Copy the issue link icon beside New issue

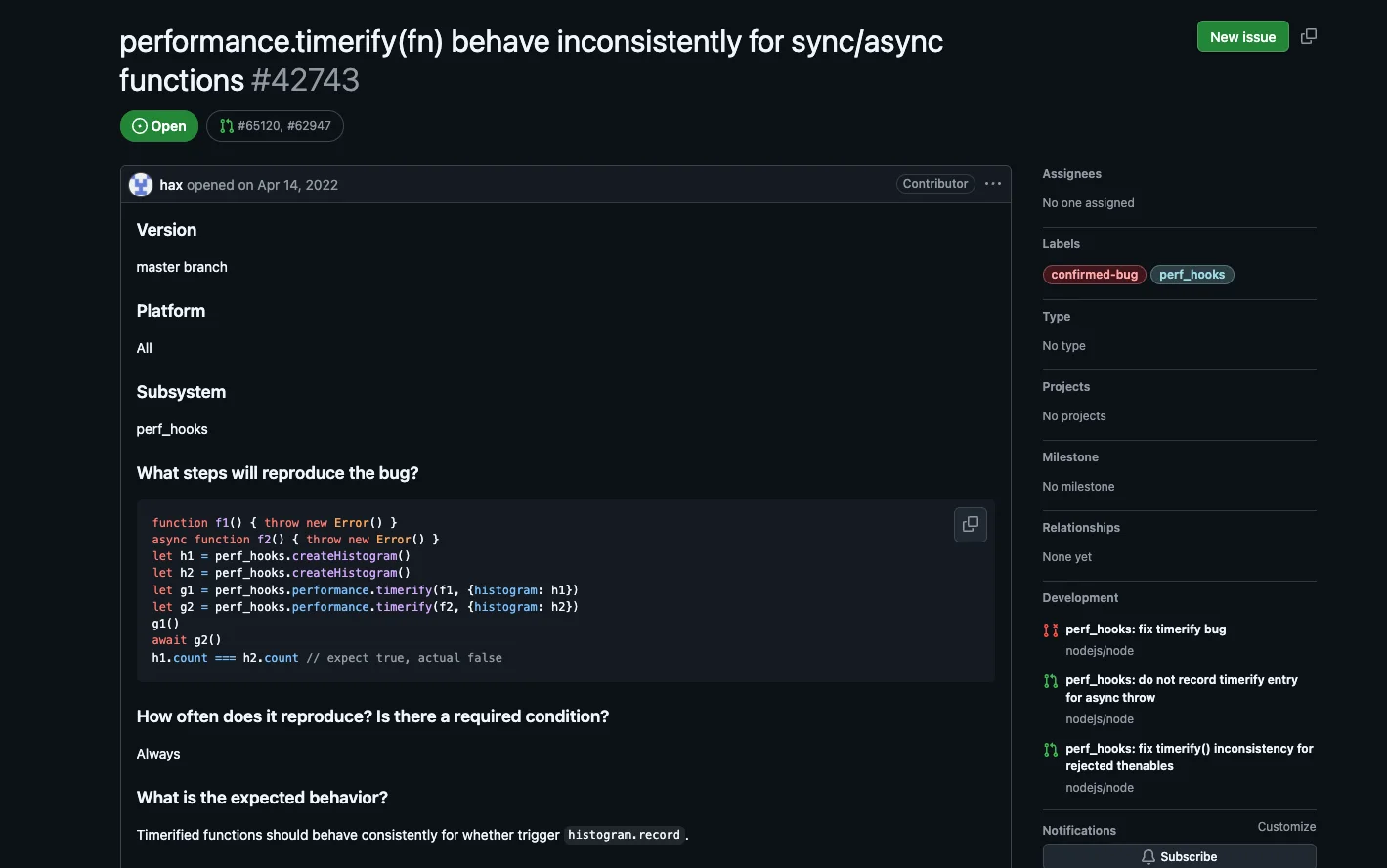coord(1309,36)
